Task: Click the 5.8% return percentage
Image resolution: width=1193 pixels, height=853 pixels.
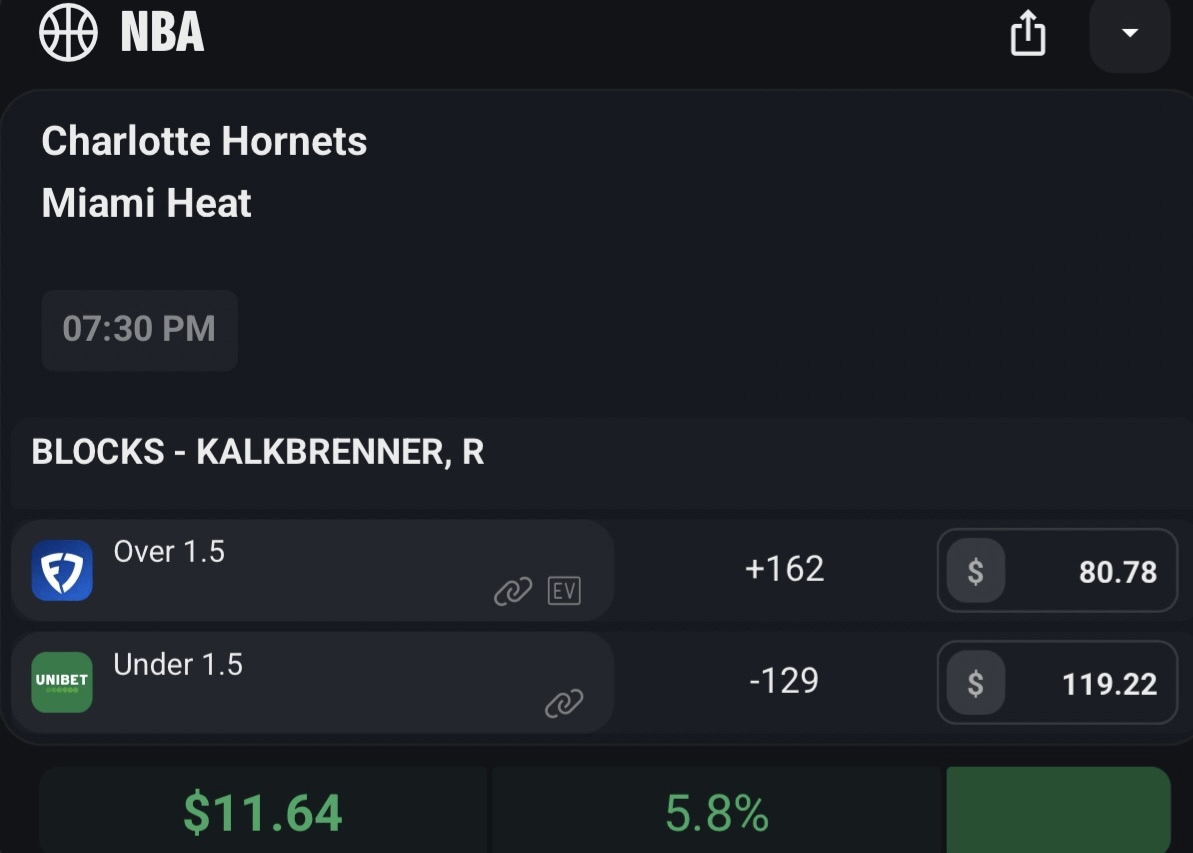Action: (717, 814)
